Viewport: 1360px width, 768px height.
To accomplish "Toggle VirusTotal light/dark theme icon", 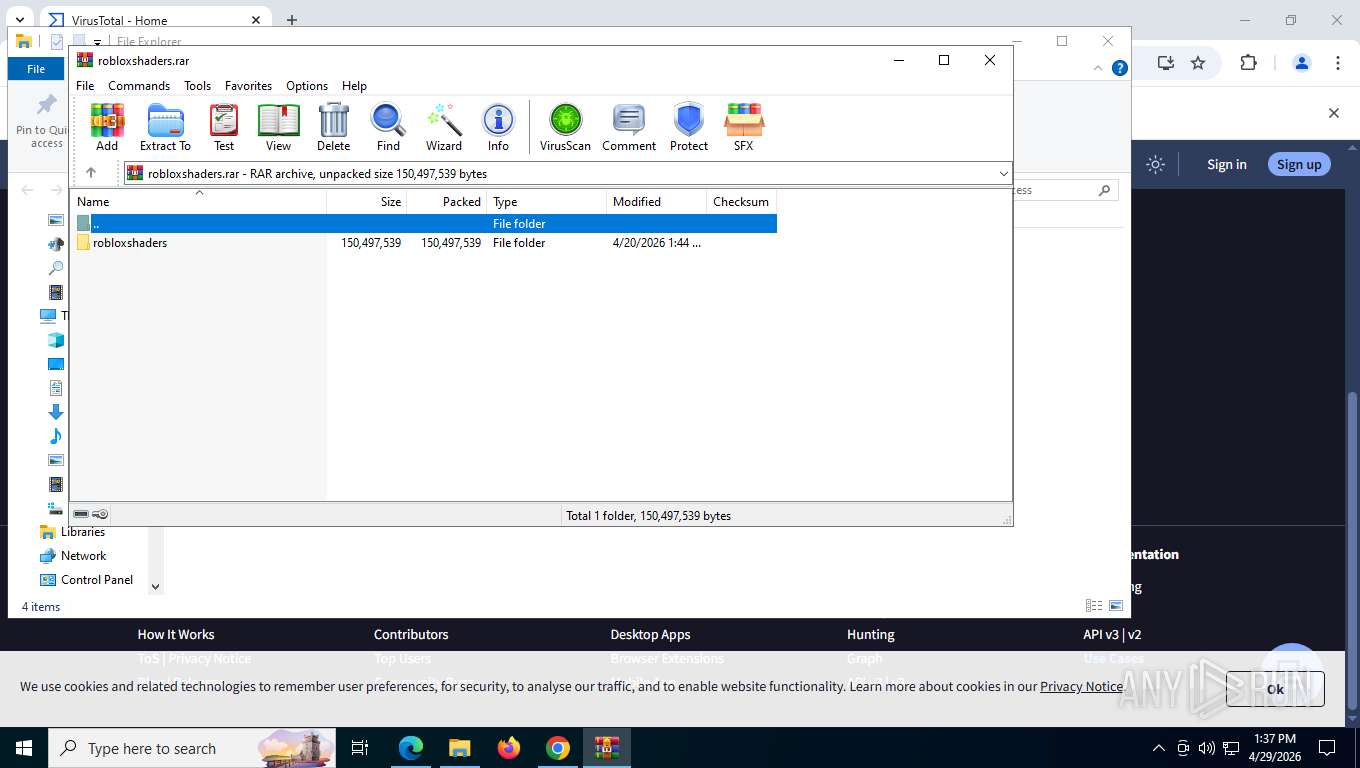I will (x=1155, y=164).
